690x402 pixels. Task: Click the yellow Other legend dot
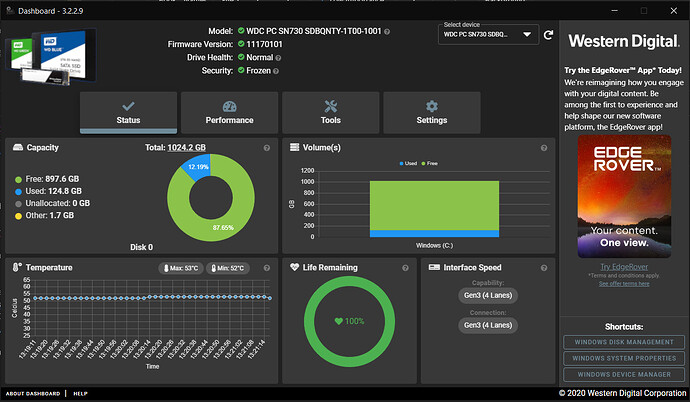pos(18,216)
